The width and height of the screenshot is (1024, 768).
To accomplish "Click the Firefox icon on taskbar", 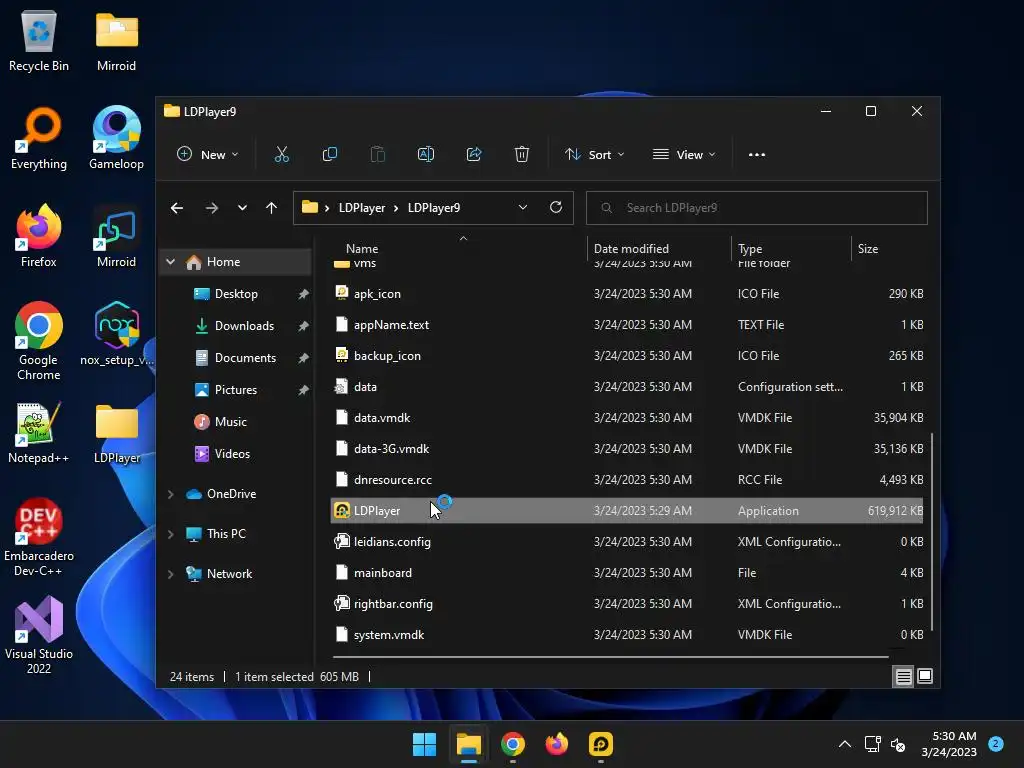I will click(x=556, y=744).
